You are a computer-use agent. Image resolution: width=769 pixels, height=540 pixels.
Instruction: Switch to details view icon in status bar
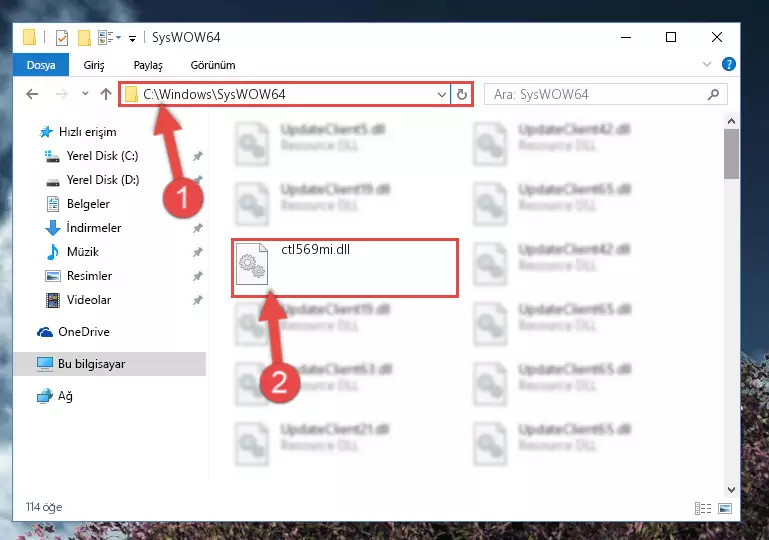click(x=703, y=509)
